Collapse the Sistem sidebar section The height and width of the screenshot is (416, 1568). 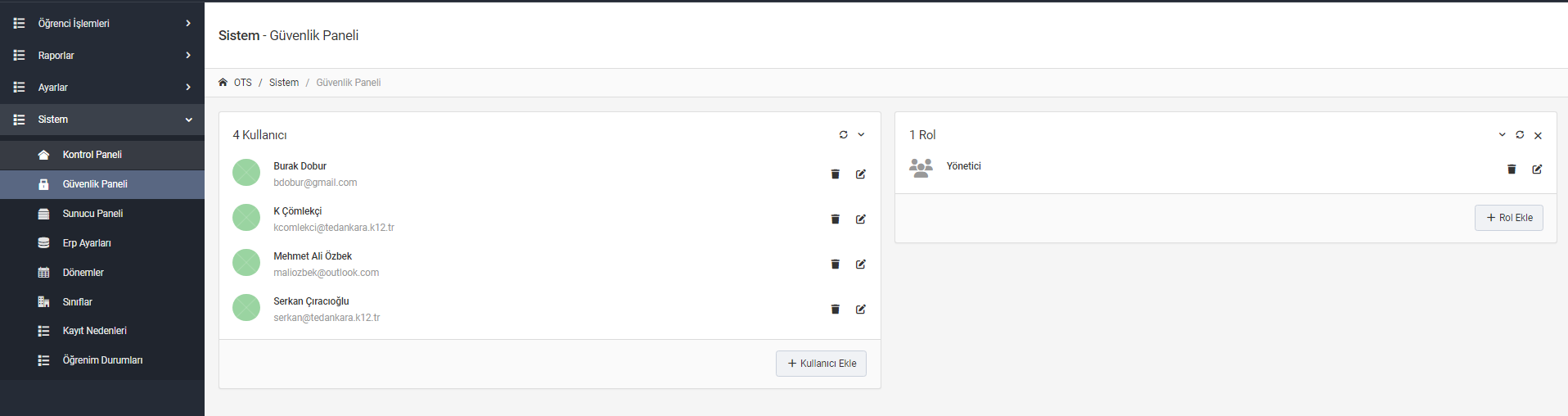pos(102,120)
